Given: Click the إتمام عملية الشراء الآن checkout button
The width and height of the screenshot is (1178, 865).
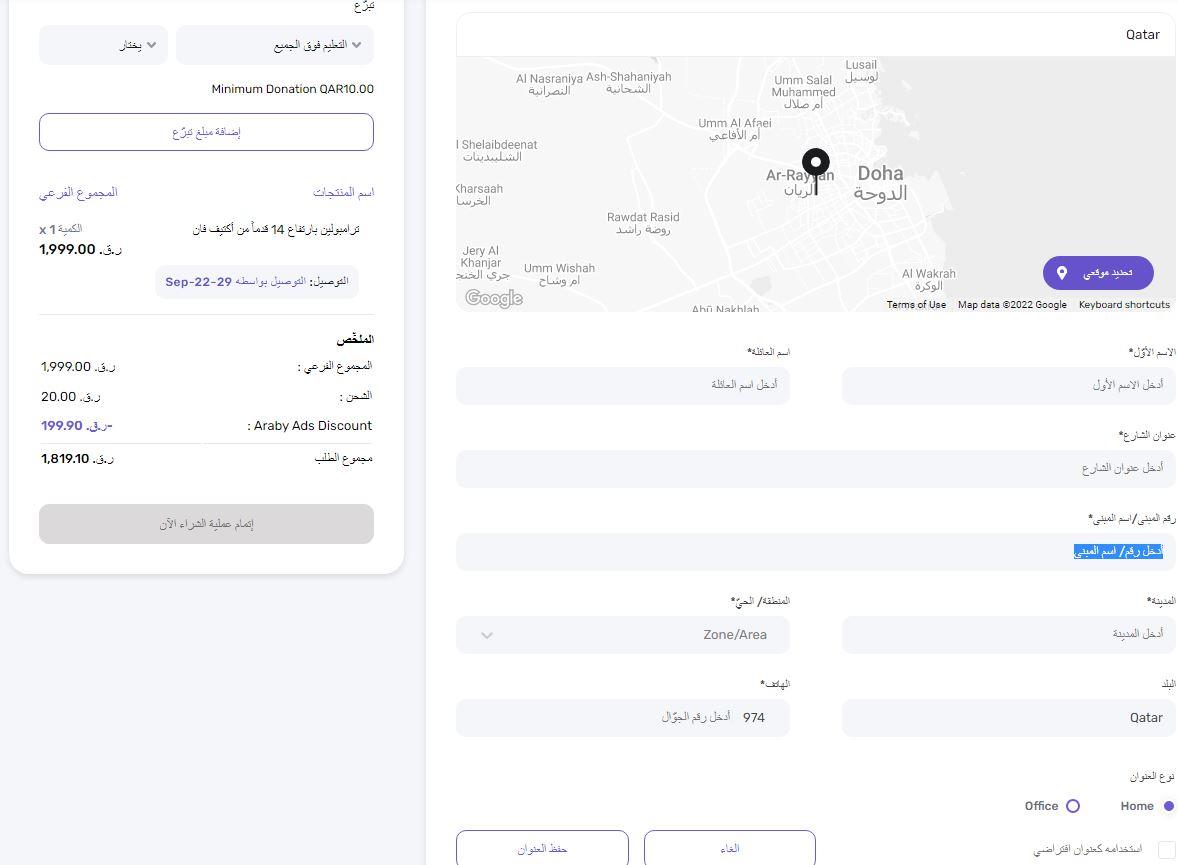Looking at the screenshot, I should click(206, 523).
